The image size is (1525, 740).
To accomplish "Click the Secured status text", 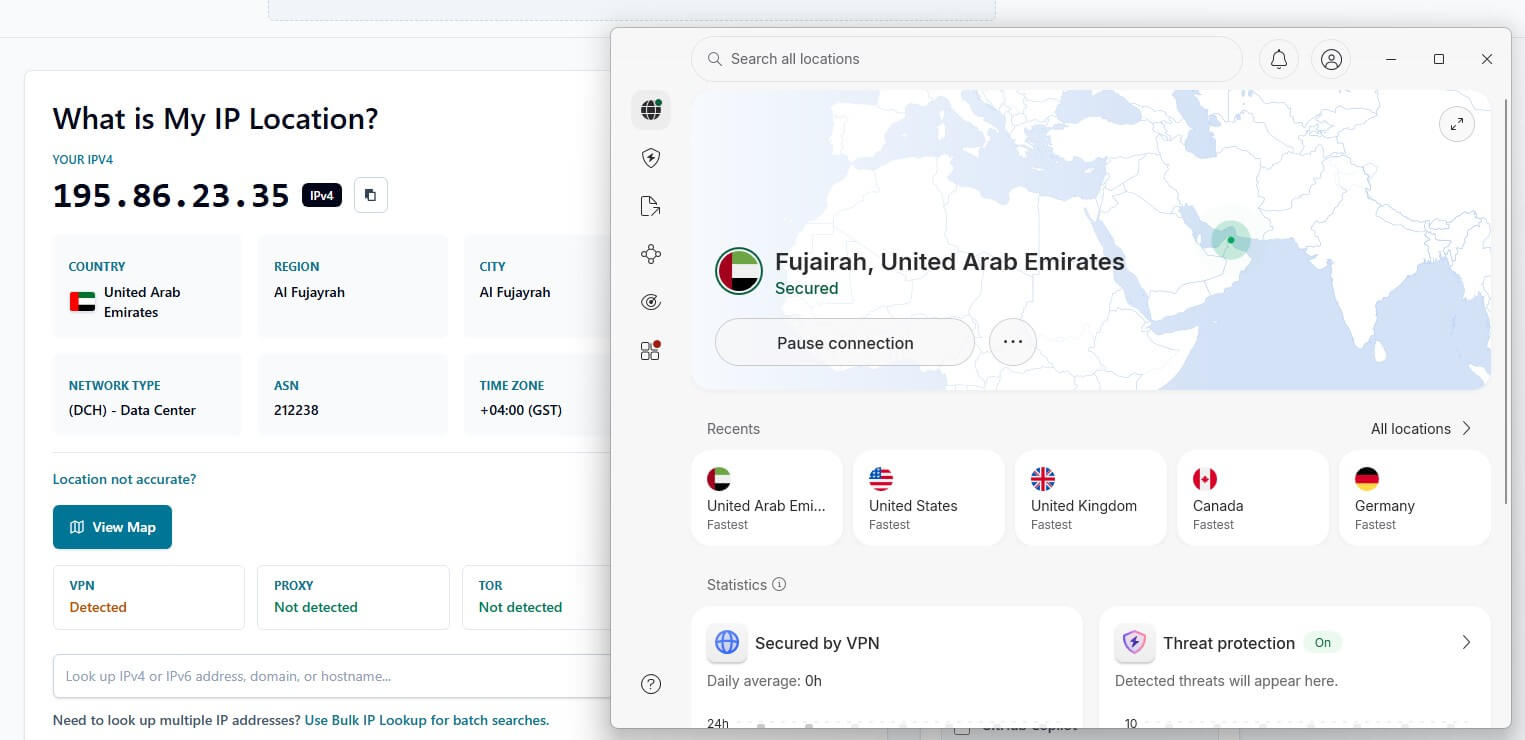I will [x=807, y=288].
